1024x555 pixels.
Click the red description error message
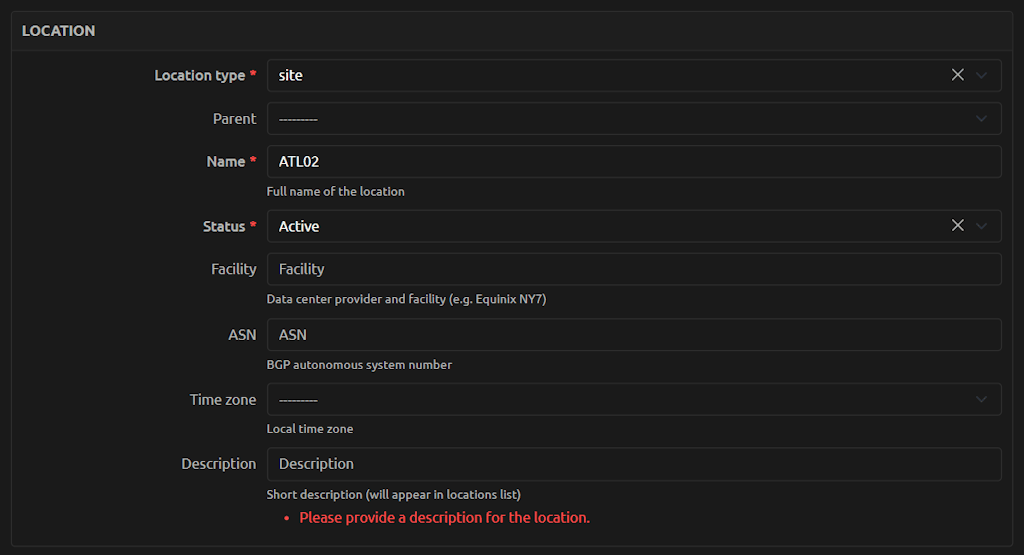(444, 518)
